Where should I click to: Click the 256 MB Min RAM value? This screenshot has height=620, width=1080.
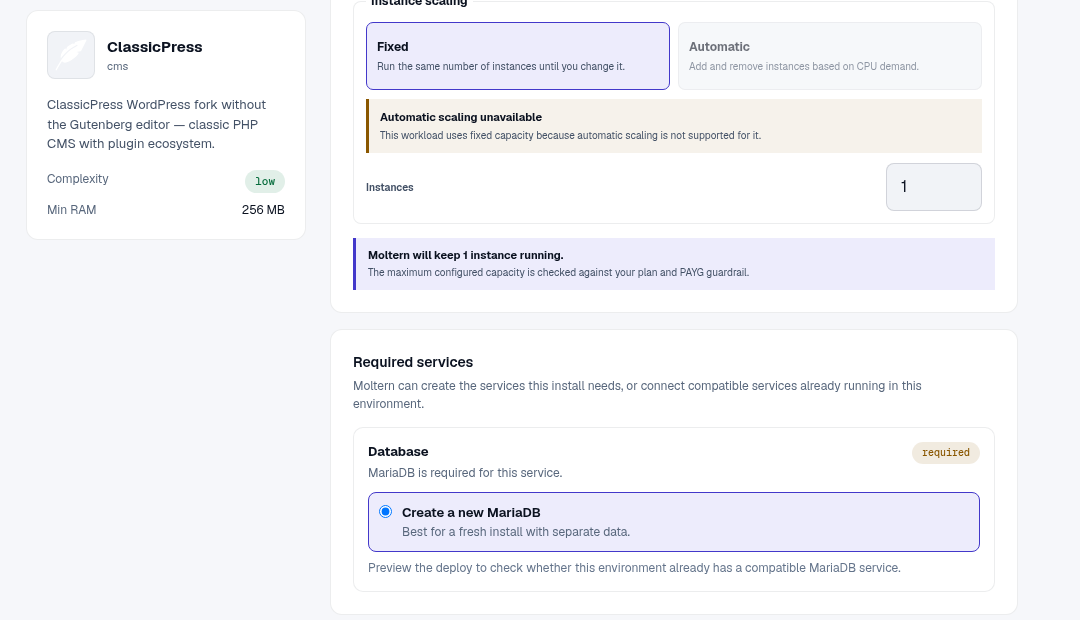pyautogui.click(x=263, y=209)
